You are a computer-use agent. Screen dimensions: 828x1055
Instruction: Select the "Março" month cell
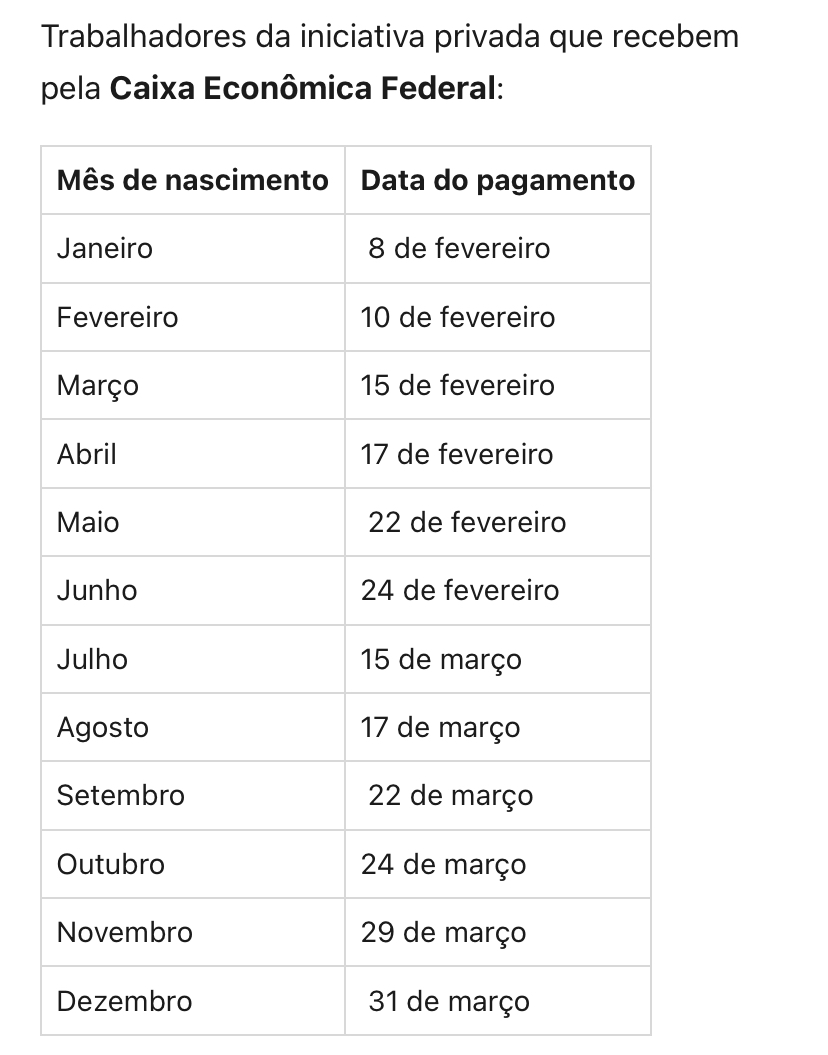(98, 385)
